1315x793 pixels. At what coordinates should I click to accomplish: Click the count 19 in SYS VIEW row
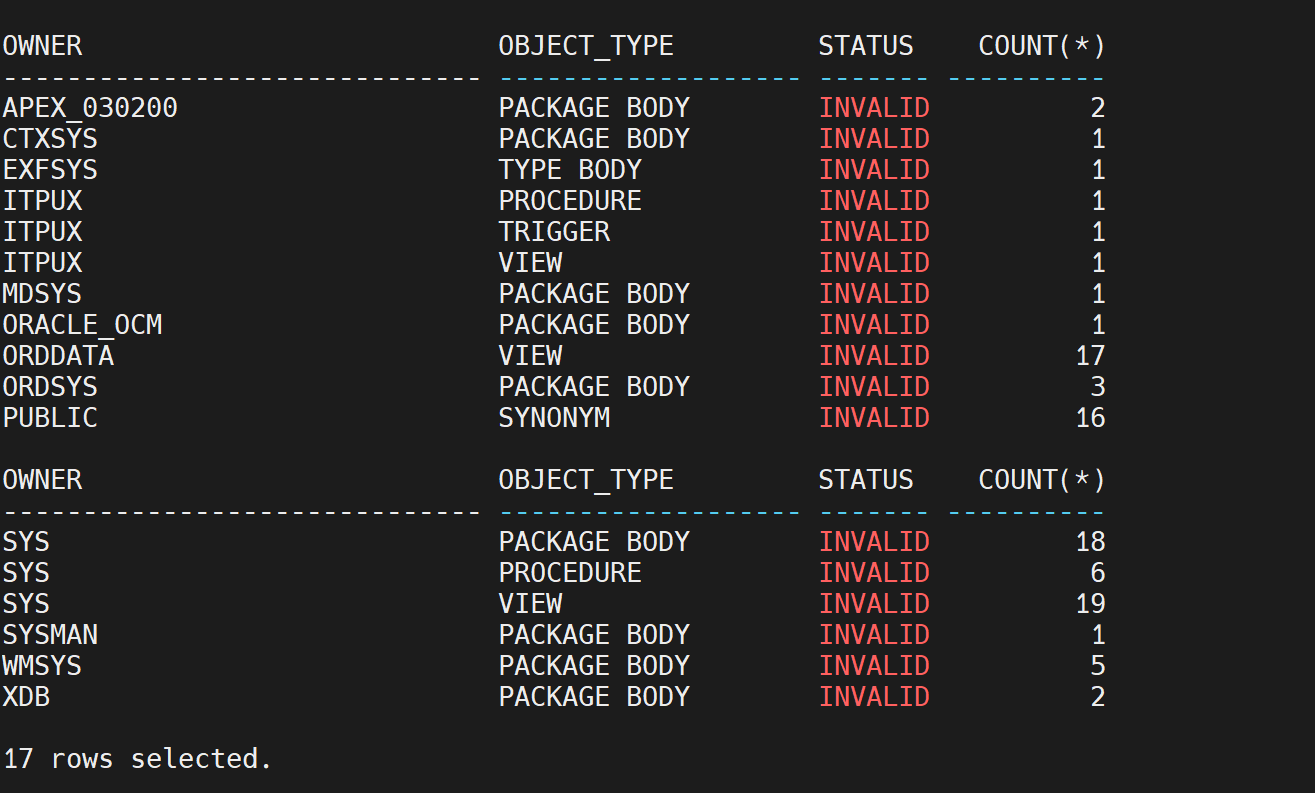point(1090,603)
